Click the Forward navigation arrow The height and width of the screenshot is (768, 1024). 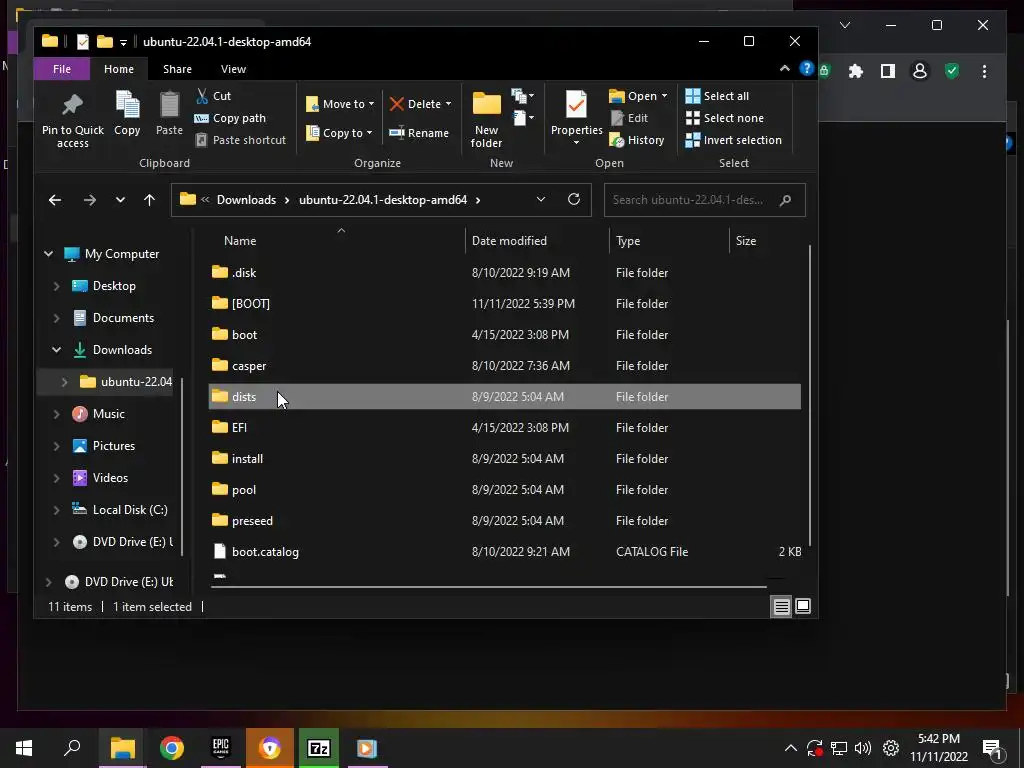89,200
